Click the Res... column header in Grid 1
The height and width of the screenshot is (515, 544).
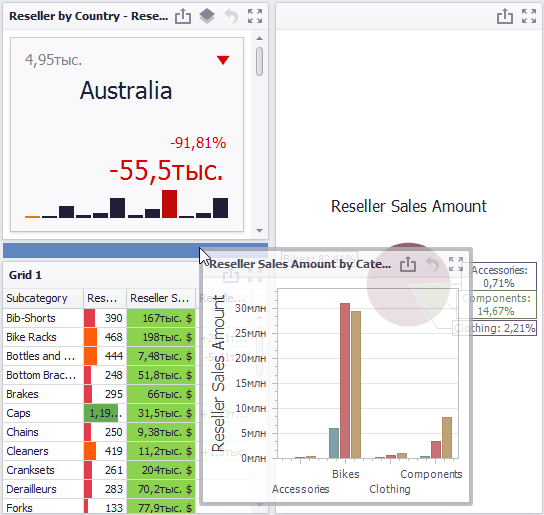point(105,298)
